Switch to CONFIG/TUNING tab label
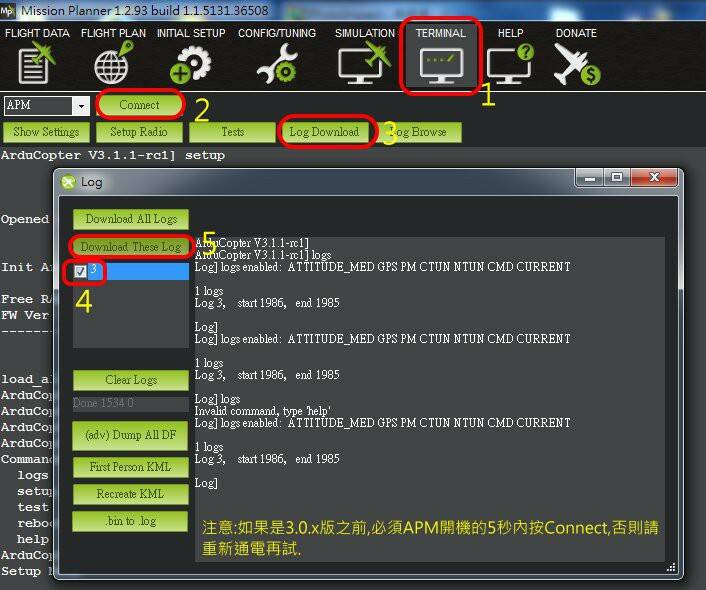The image size is (706, 590). click(277, 33)
